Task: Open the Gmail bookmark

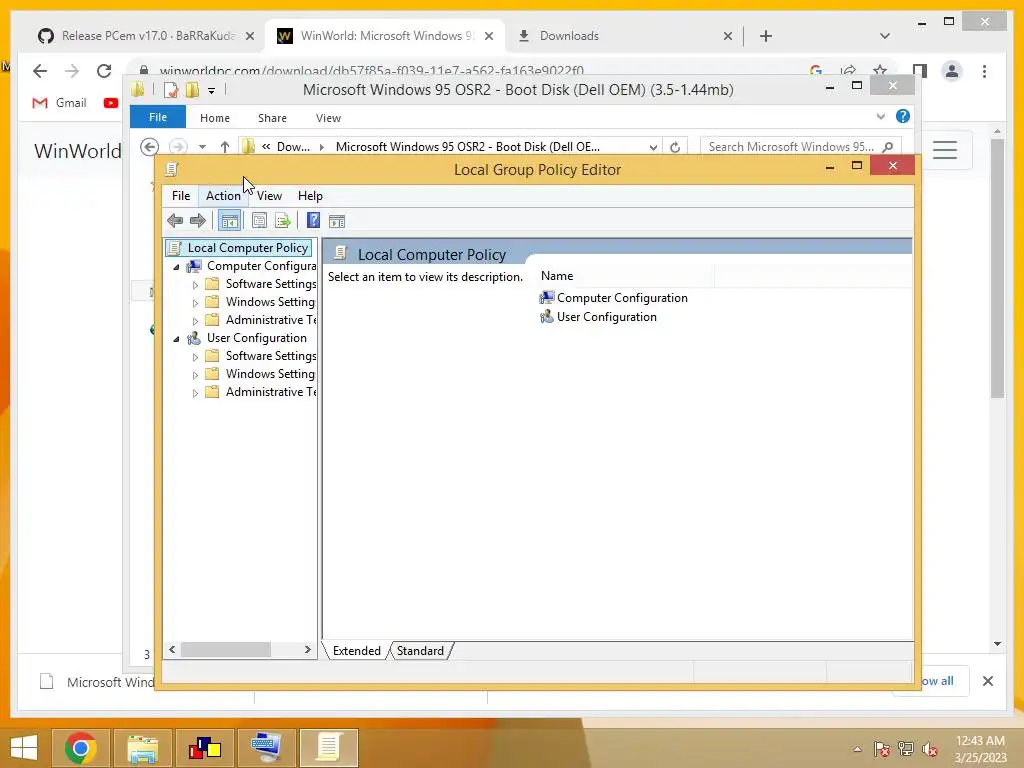Action: tap(59, 103)
